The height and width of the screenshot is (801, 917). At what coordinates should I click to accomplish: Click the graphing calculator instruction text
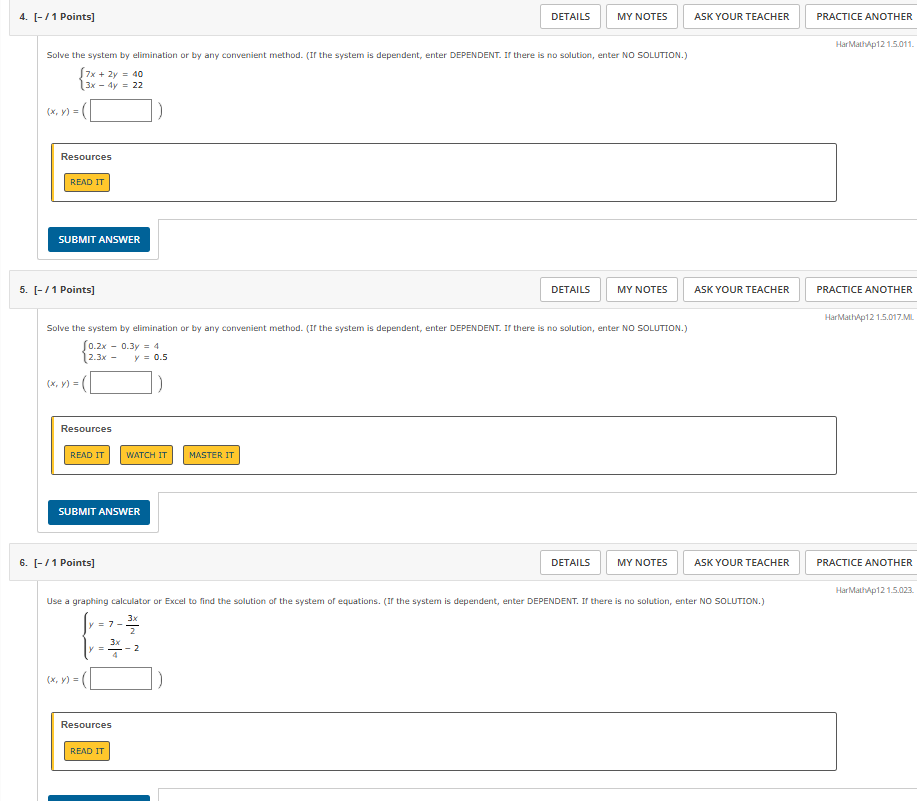(405, 601)
